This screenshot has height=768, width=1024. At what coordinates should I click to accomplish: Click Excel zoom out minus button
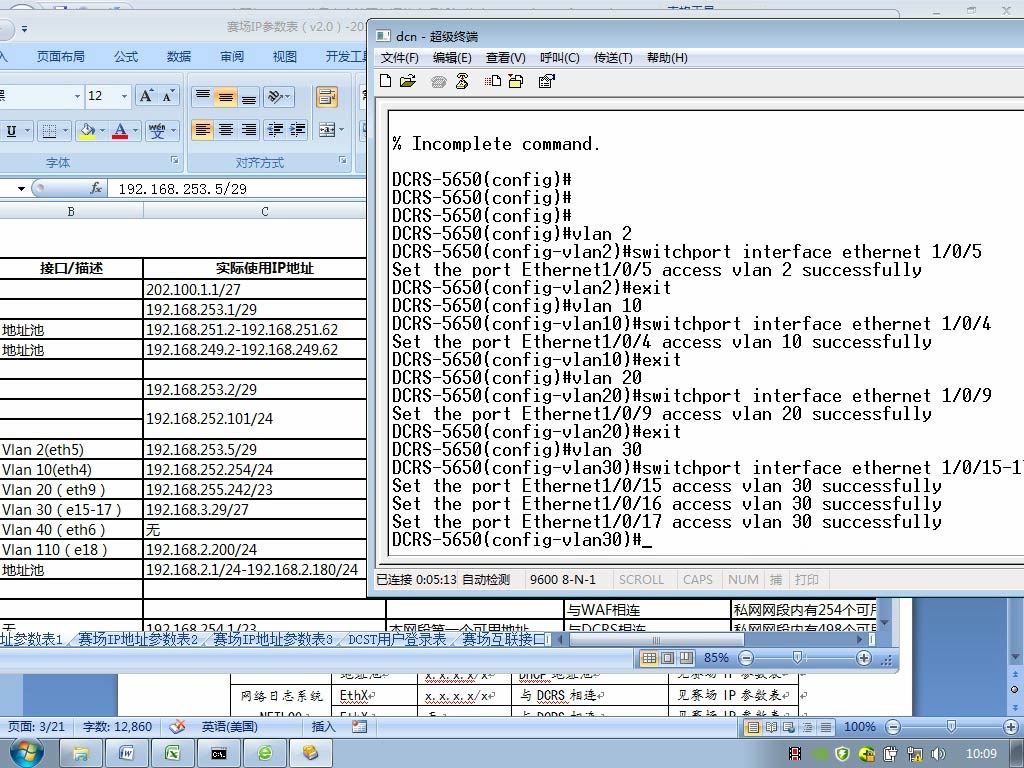tap(746, 658)
